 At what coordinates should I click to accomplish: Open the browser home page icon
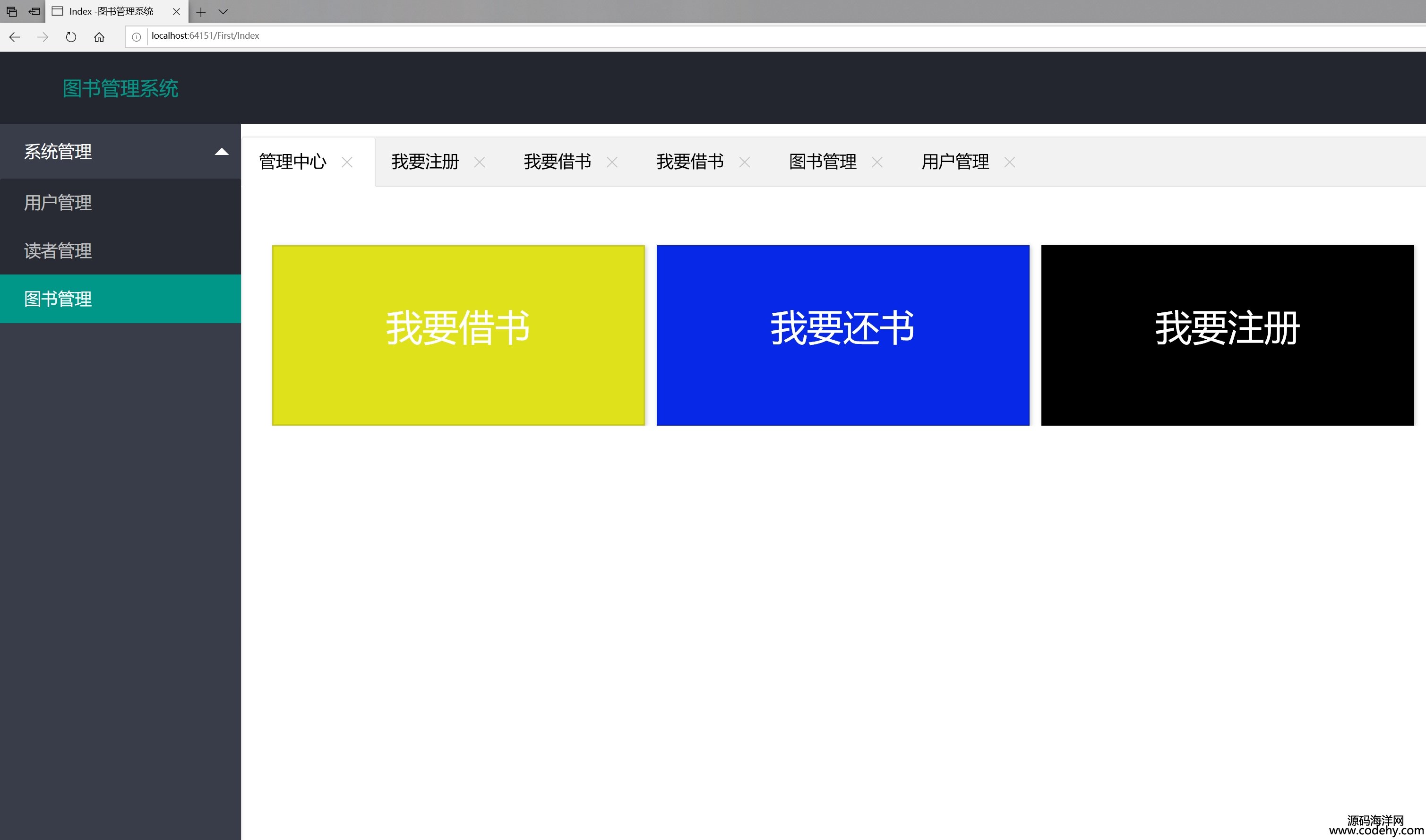point(99,37)
